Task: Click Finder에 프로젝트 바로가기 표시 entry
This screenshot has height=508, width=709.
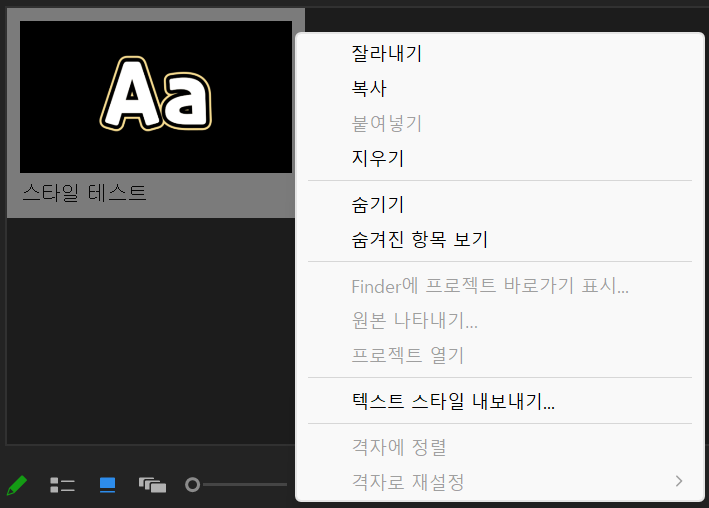Action: 500,286
